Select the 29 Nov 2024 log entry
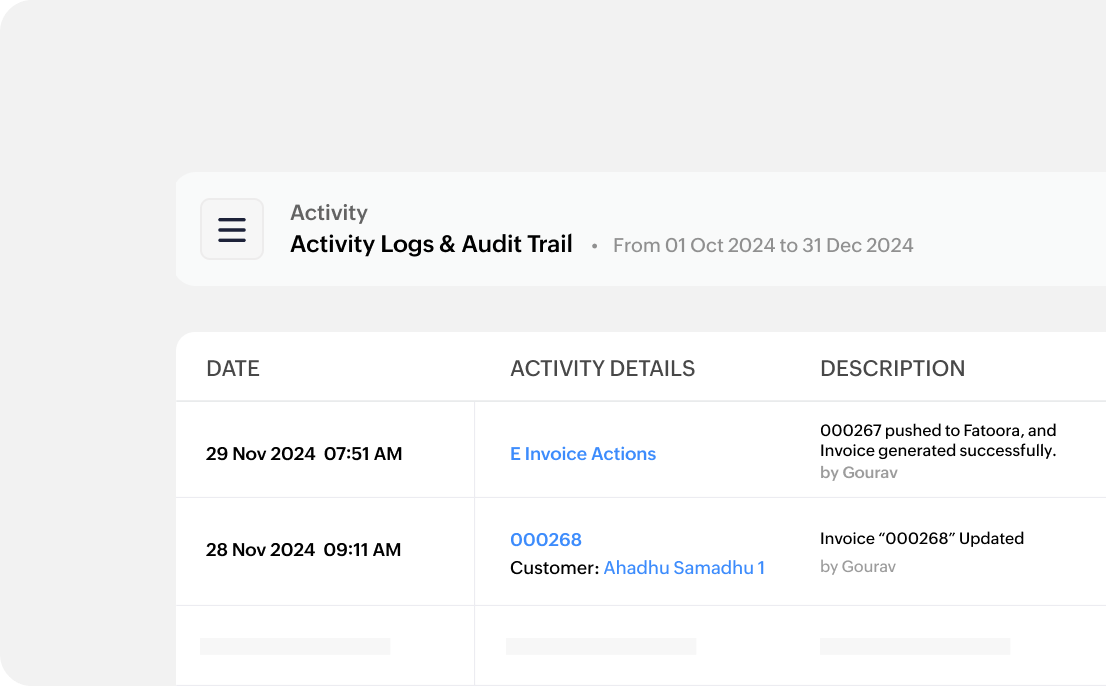 click(x=304, y=453)
